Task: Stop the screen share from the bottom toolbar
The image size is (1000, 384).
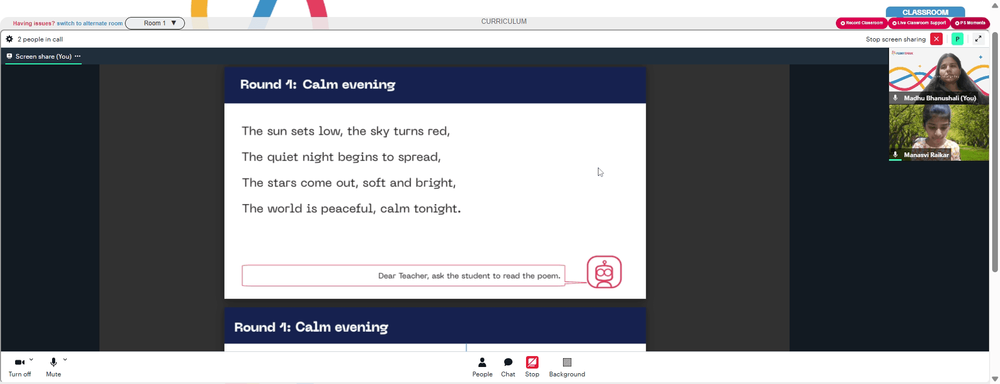Action: click(x=532, y=367)
